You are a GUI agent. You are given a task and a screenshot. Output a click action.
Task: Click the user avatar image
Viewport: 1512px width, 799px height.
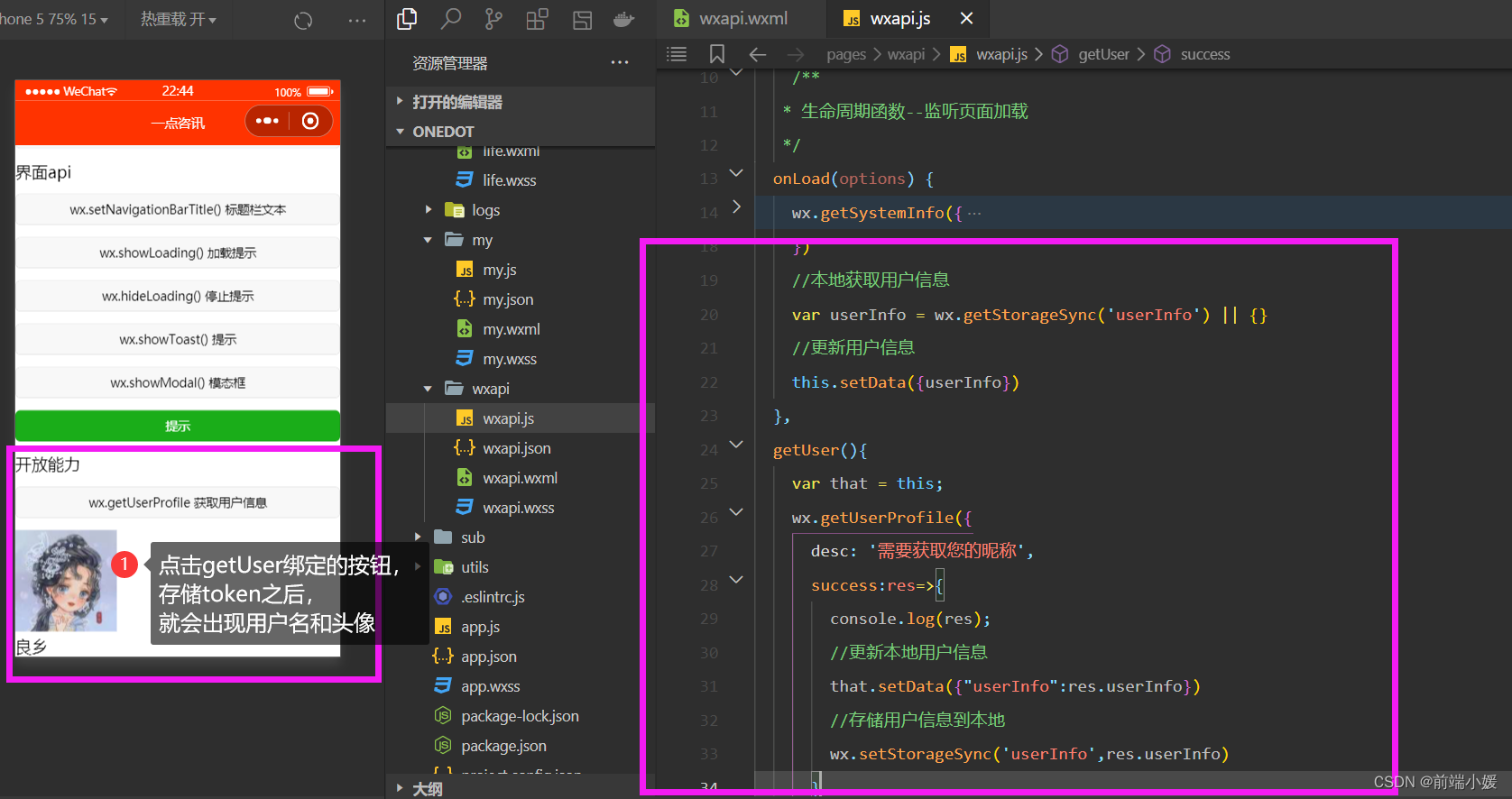click(x=66, y=580)
